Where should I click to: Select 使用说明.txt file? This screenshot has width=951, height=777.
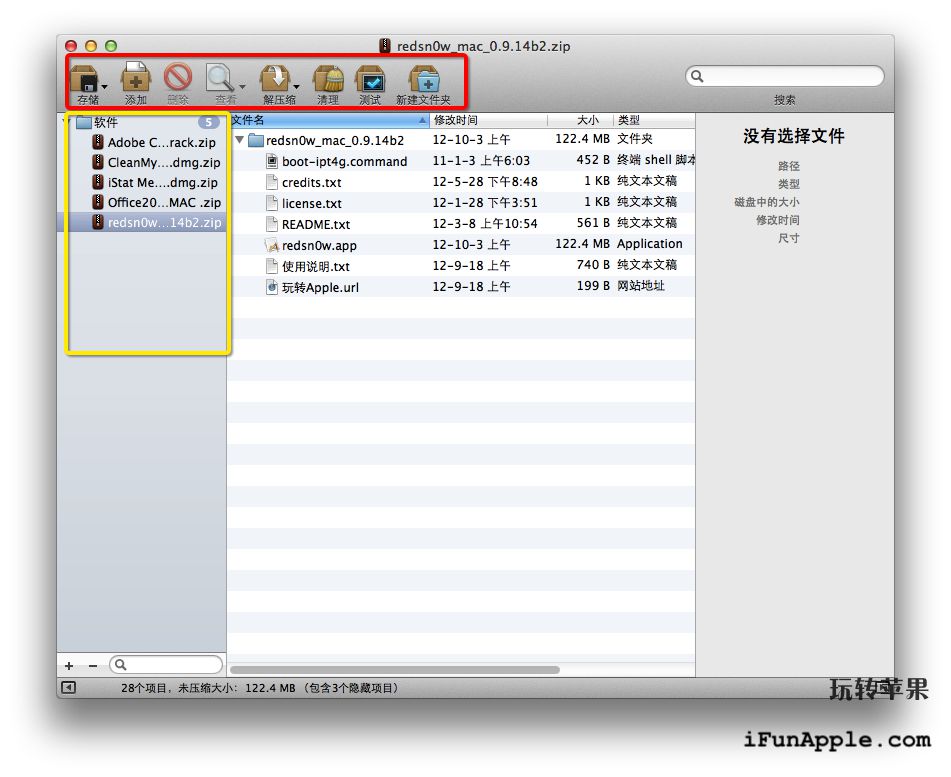(462, 266)
